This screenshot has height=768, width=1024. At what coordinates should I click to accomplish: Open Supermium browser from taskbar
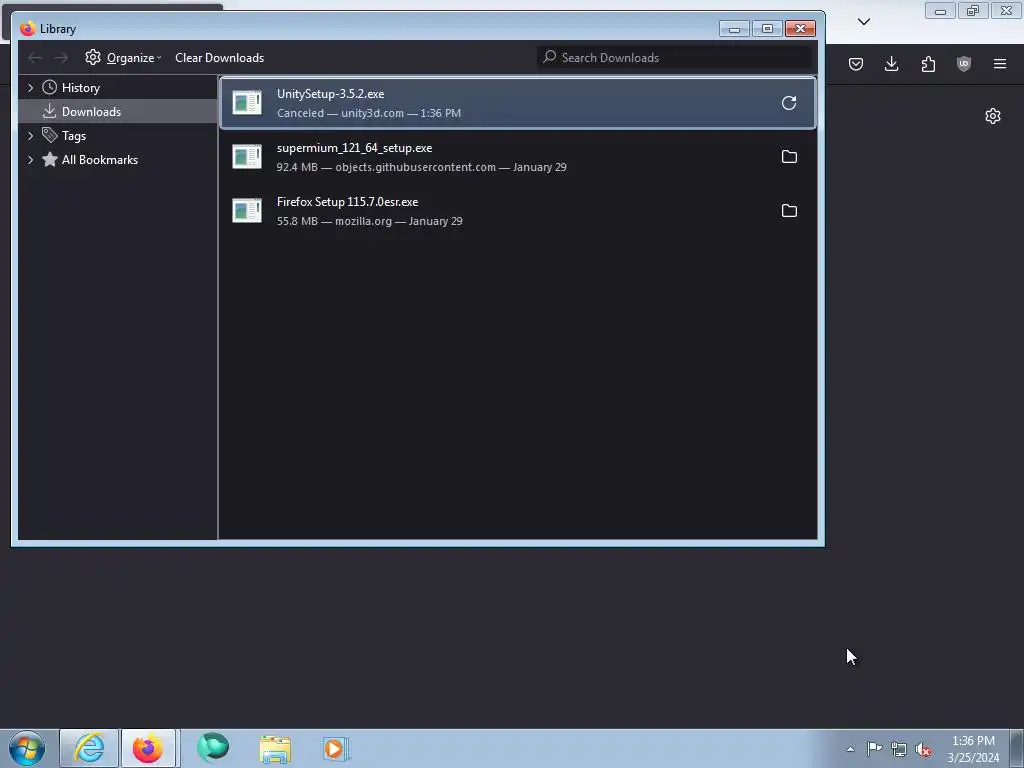coord(213,748)
